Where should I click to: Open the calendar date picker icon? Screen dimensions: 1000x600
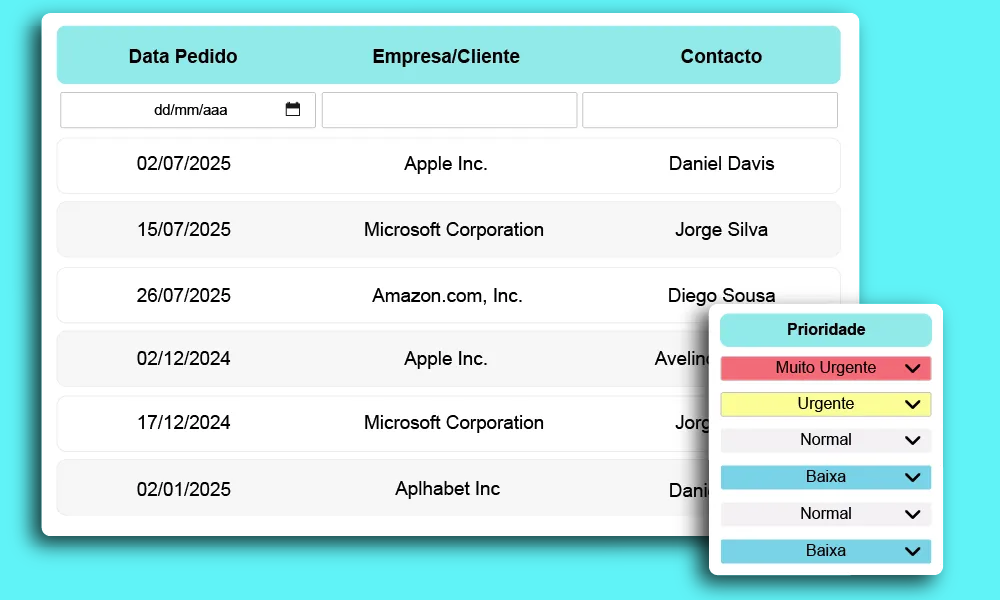(293, 110)
